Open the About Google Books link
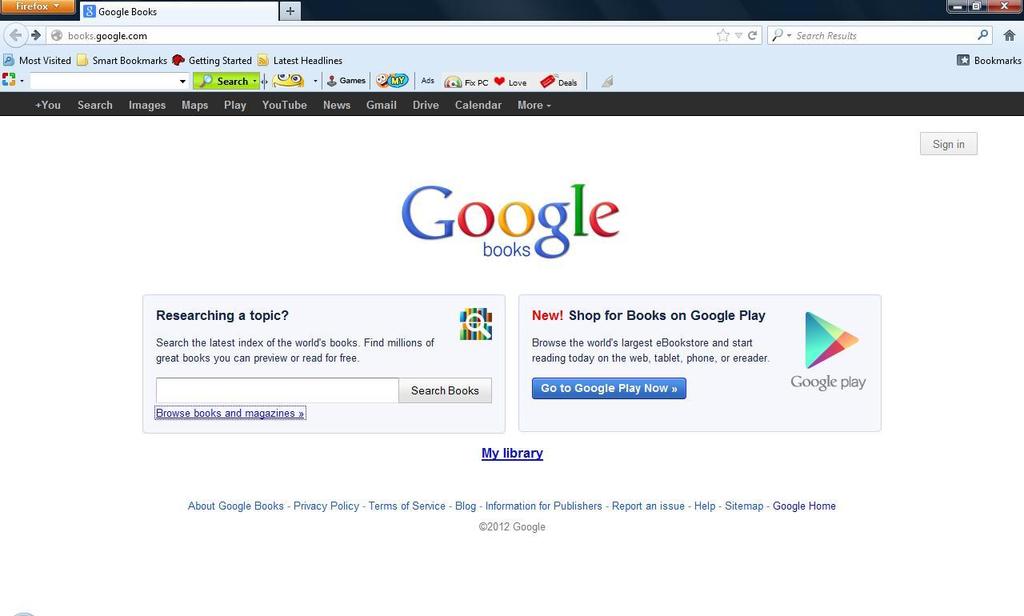The height and width of the screenshot is (616, 1024). coord(236,506)
